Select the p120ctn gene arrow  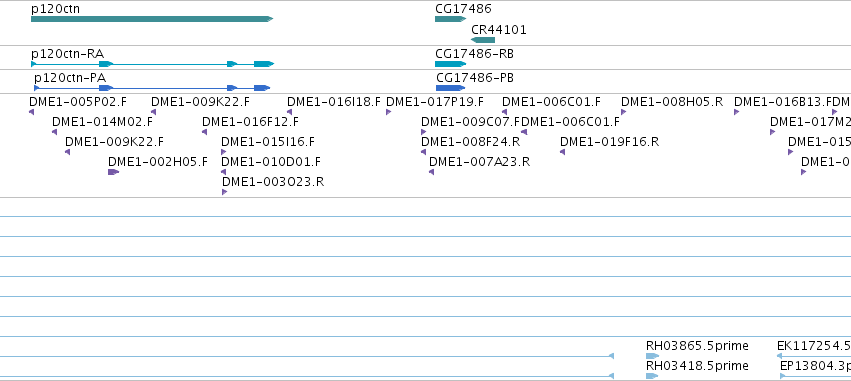pyautogui.click(x=152, y=19)
